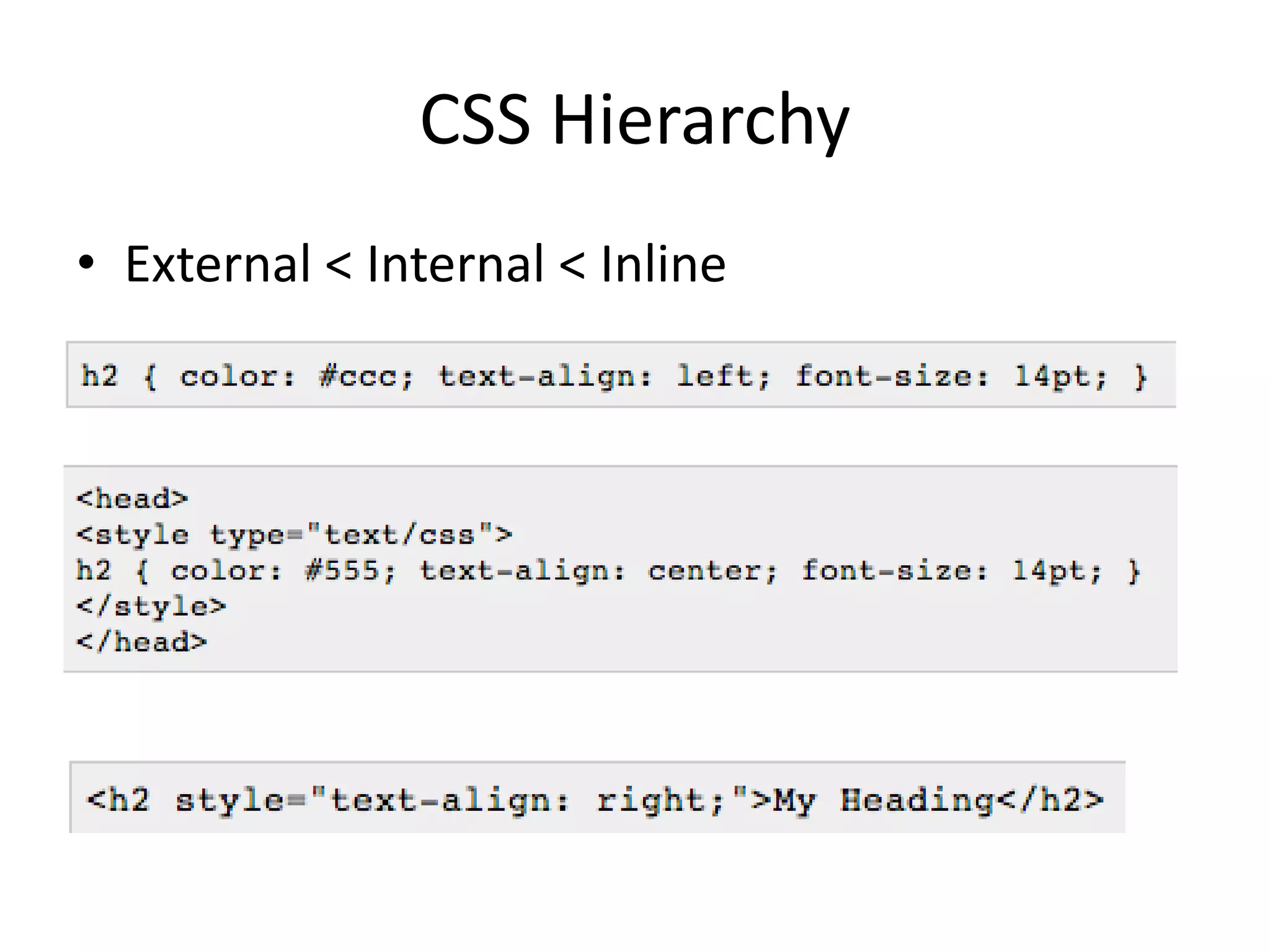Select the 'External < Internal < Inline' bullet text
Viewport: 1270px width, 952px height.
tap(425, 265)
